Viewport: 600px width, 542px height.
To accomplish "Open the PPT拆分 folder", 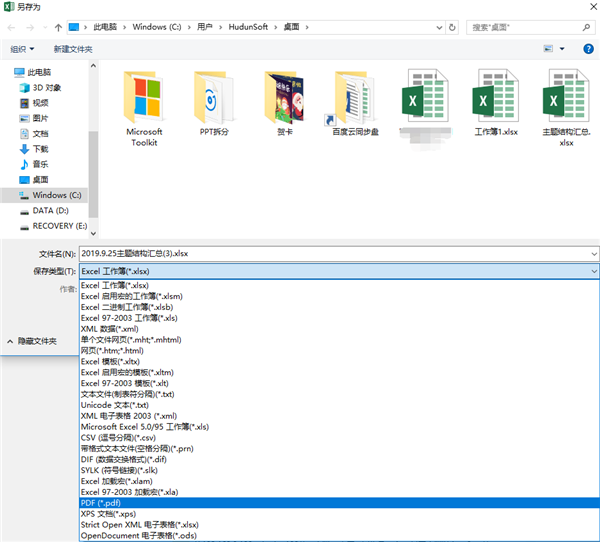I will [x=214, y=103].
